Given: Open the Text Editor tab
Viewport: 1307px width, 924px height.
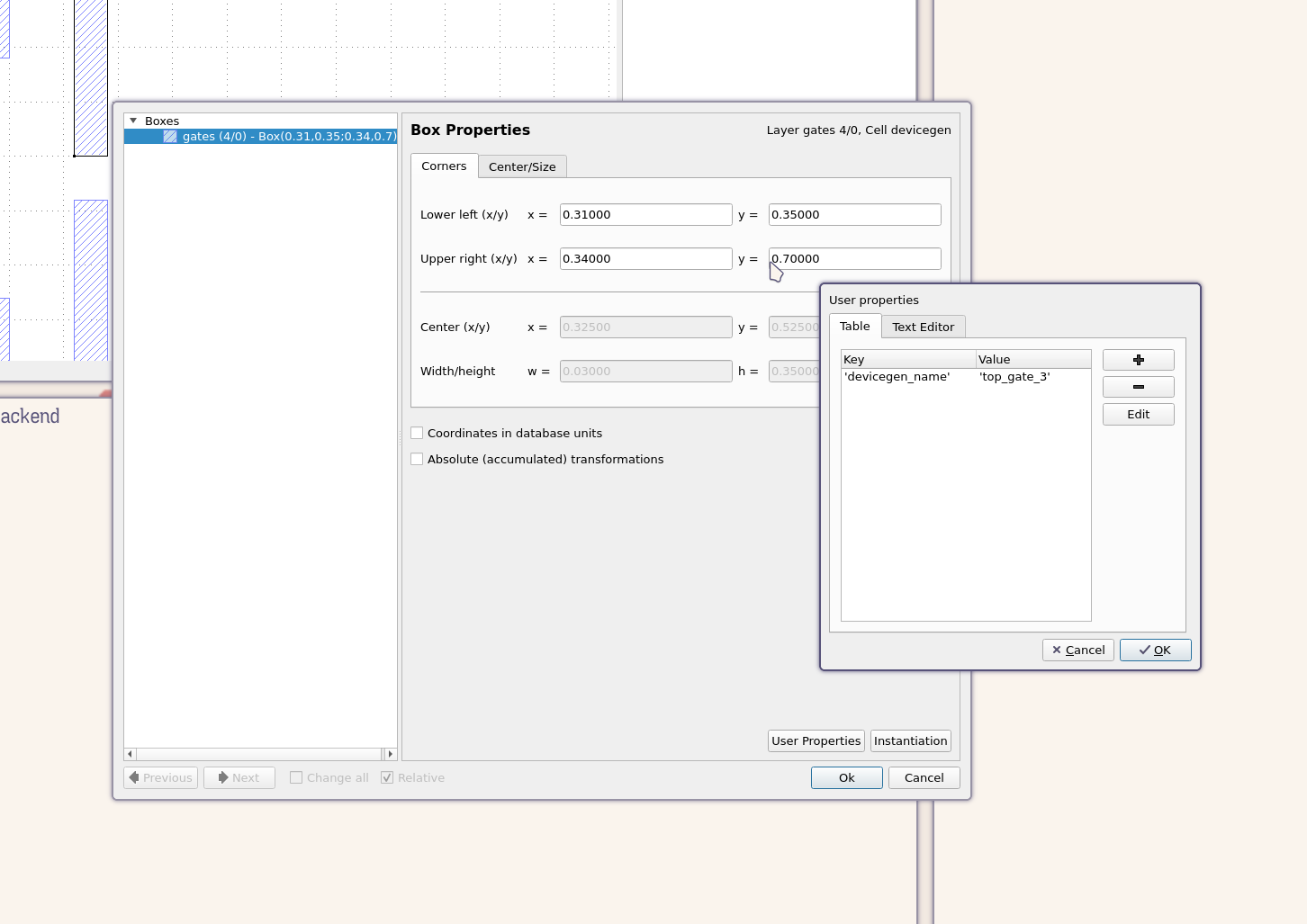Looking at the screenshot, I should (x=923, y=327).
